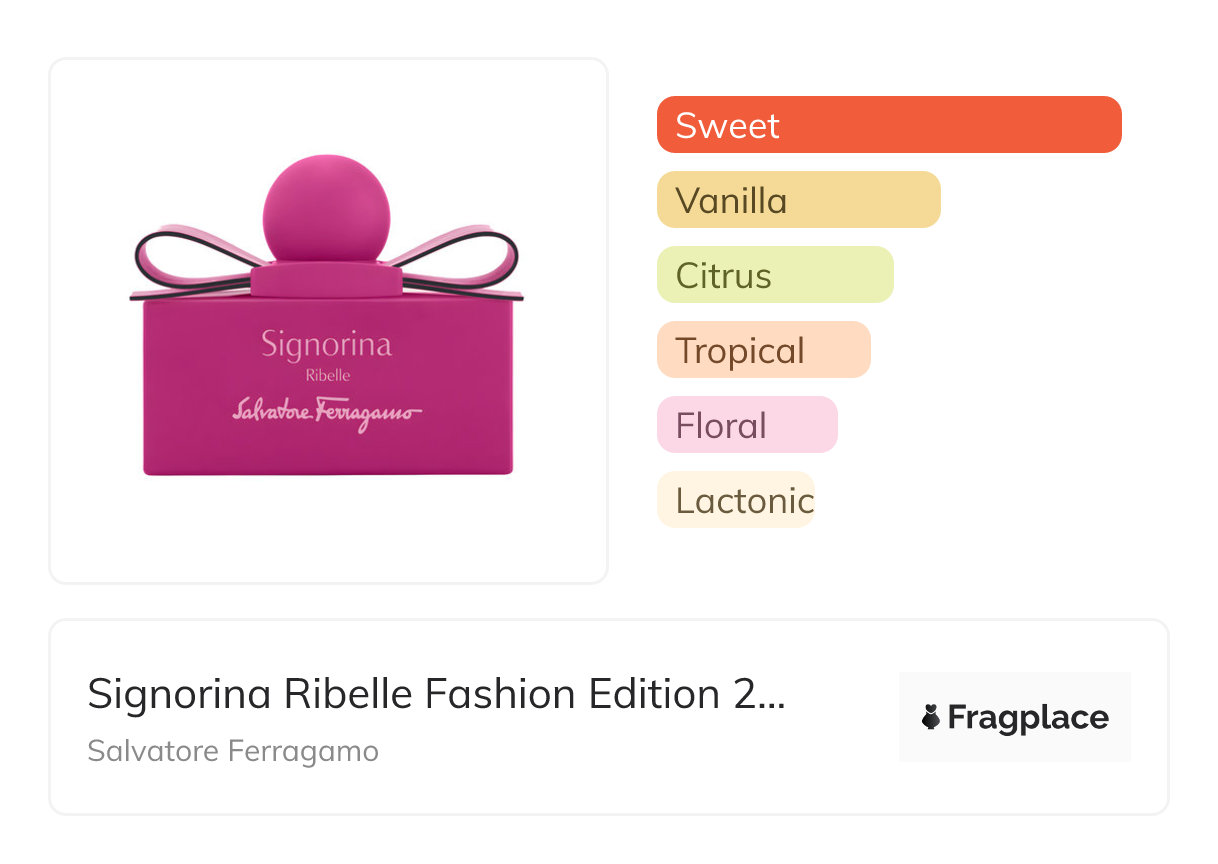Choose the Citrus accord bar

tap(774, 275)
